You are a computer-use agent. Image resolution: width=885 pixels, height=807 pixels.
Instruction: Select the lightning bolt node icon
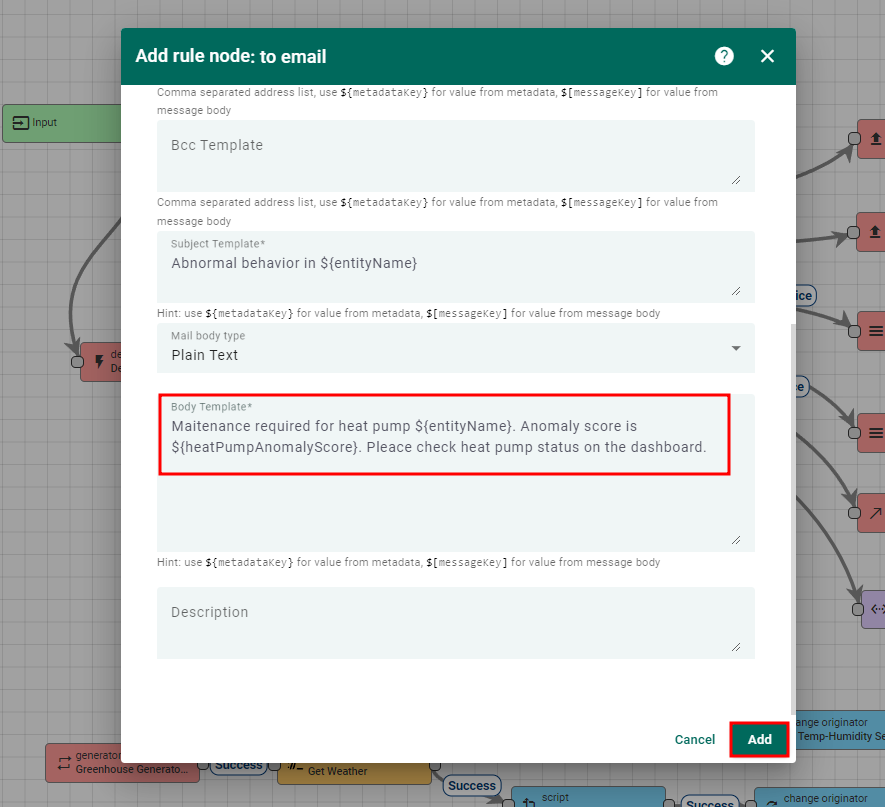point(99,361)
